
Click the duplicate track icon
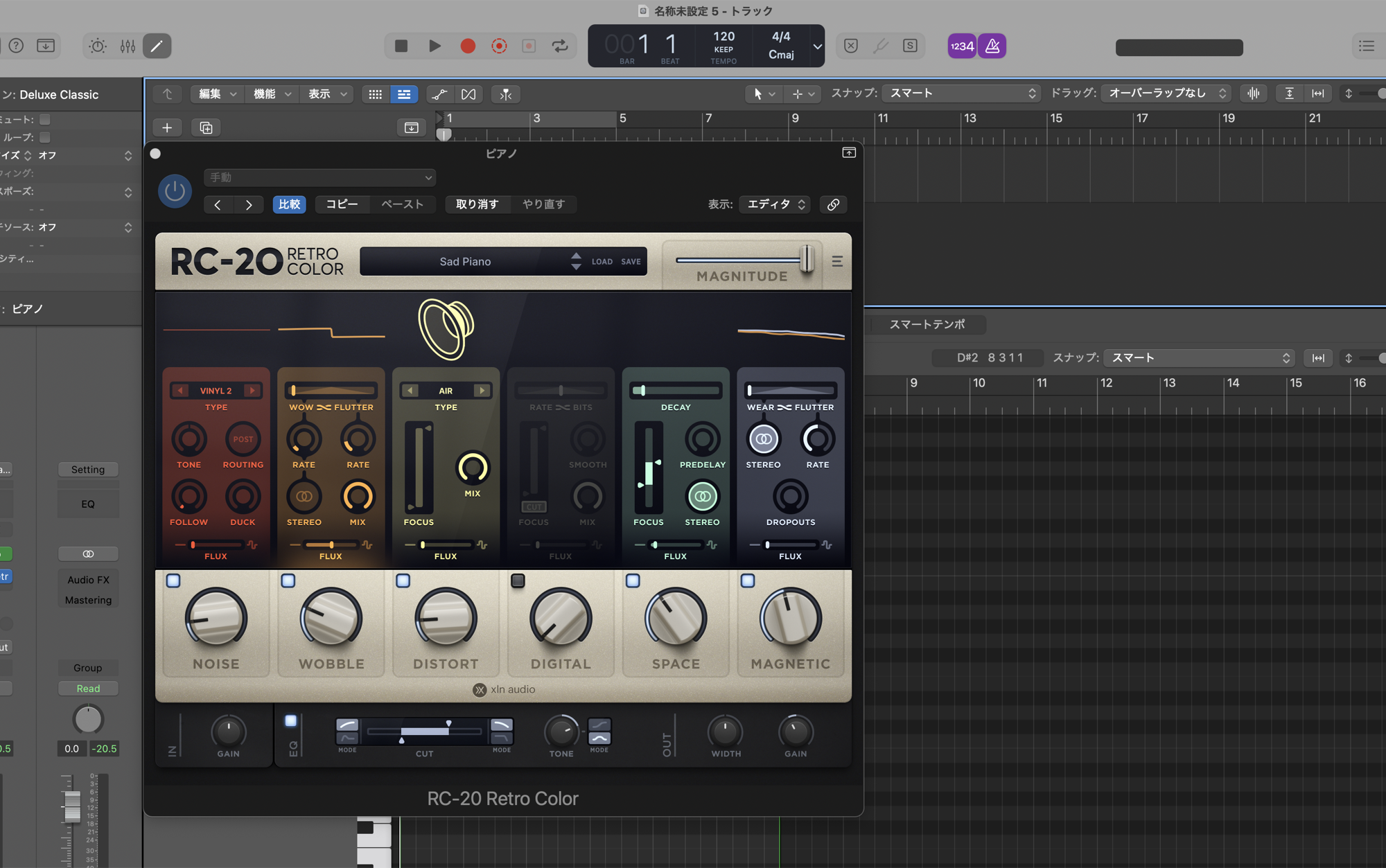(206, 127)
